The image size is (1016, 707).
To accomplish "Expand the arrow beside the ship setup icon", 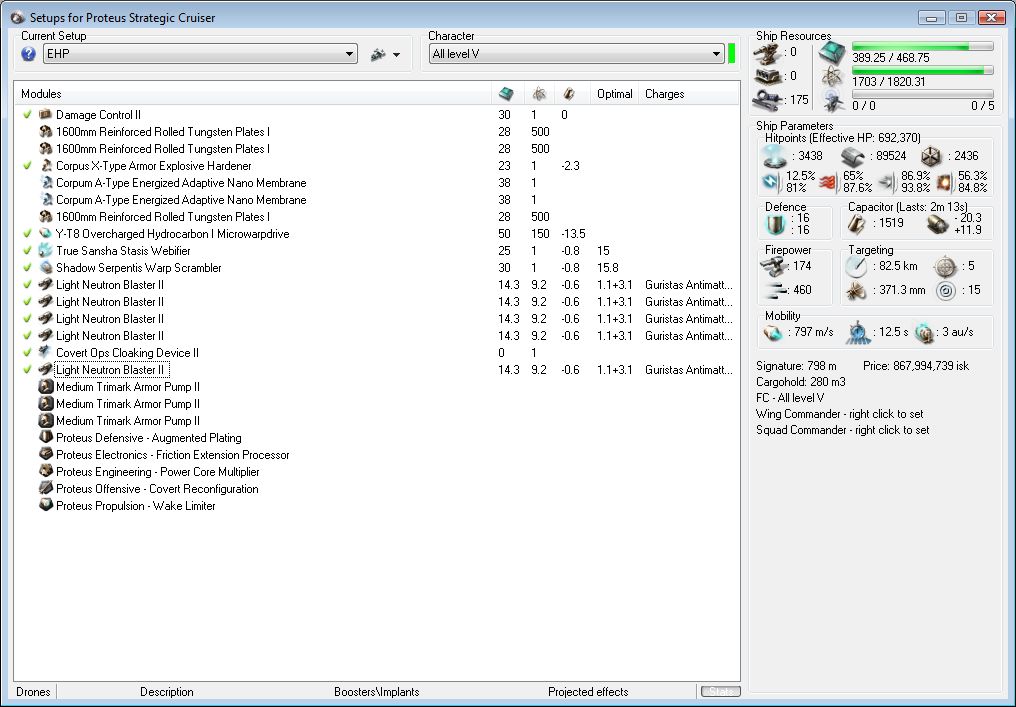I will pyautogui.click(x=397, y=55).
